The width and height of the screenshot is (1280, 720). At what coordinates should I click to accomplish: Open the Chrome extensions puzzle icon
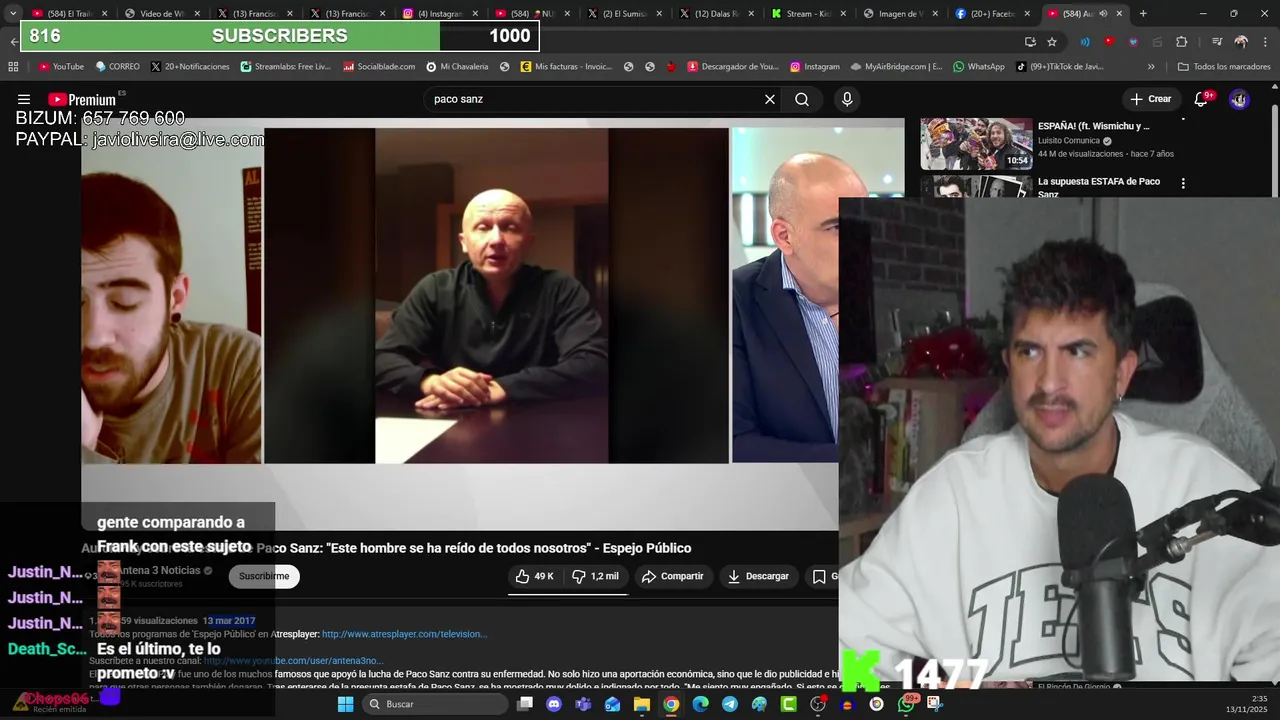[1181, 42]
